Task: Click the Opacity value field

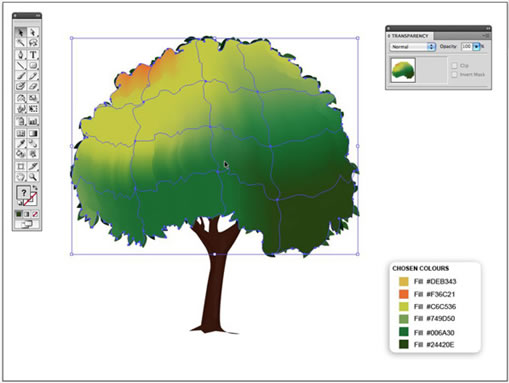Action: tap(467, 47)
